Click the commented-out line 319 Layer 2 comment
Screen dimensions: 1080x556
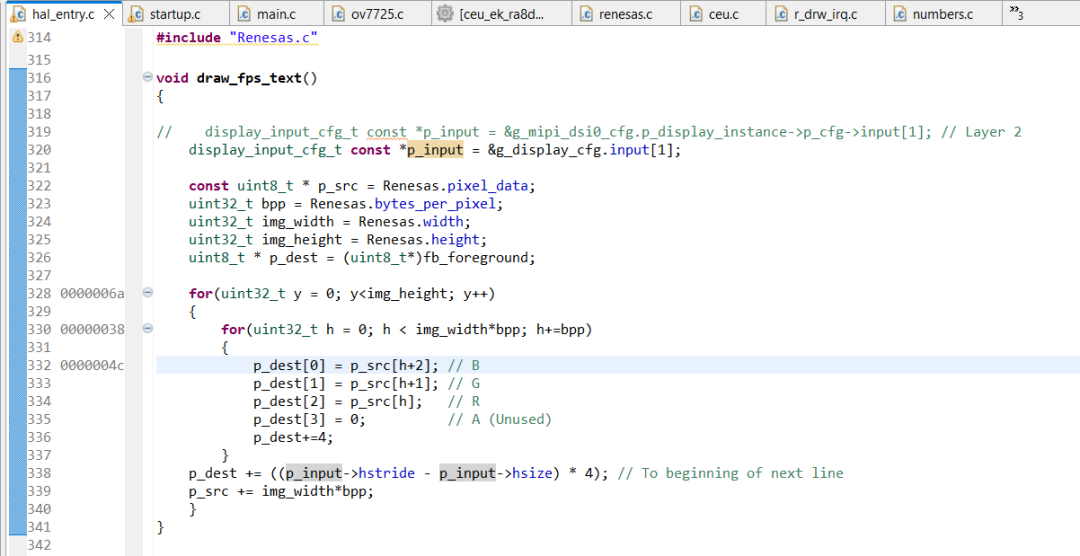[589, 132]
